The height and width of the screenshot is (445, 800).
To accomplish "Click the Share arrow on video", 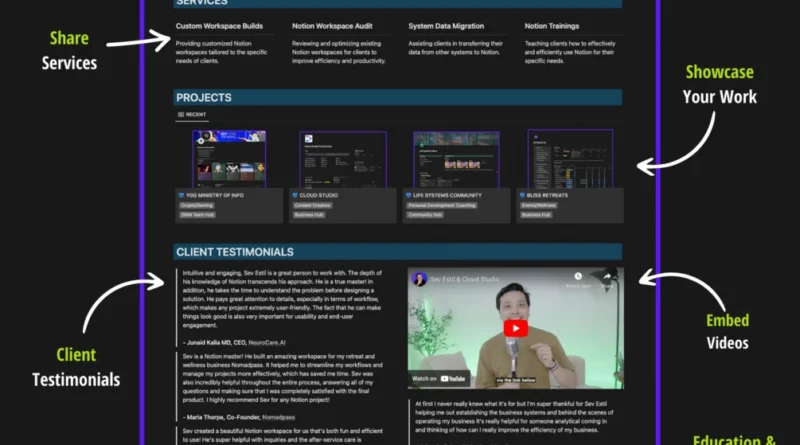I will [607, 276].
